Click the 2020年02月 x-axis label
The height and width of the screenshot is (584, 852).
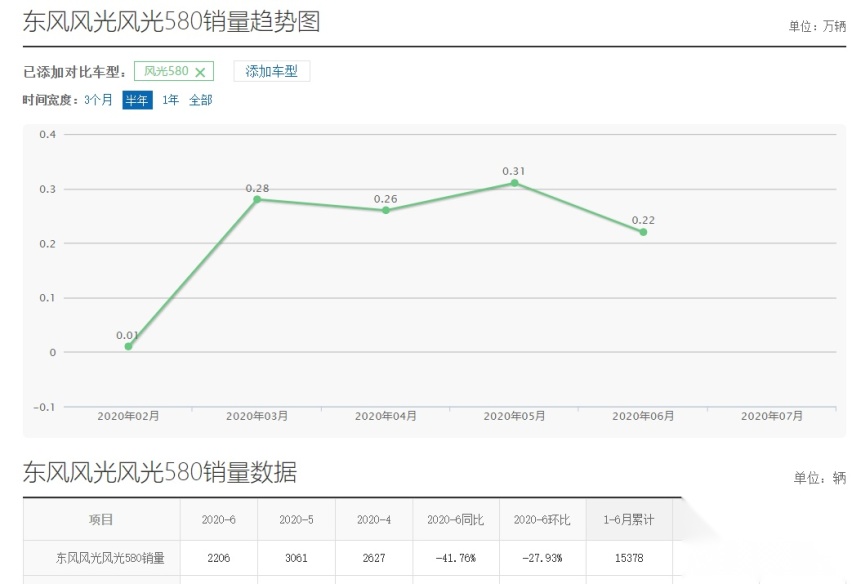128,416
